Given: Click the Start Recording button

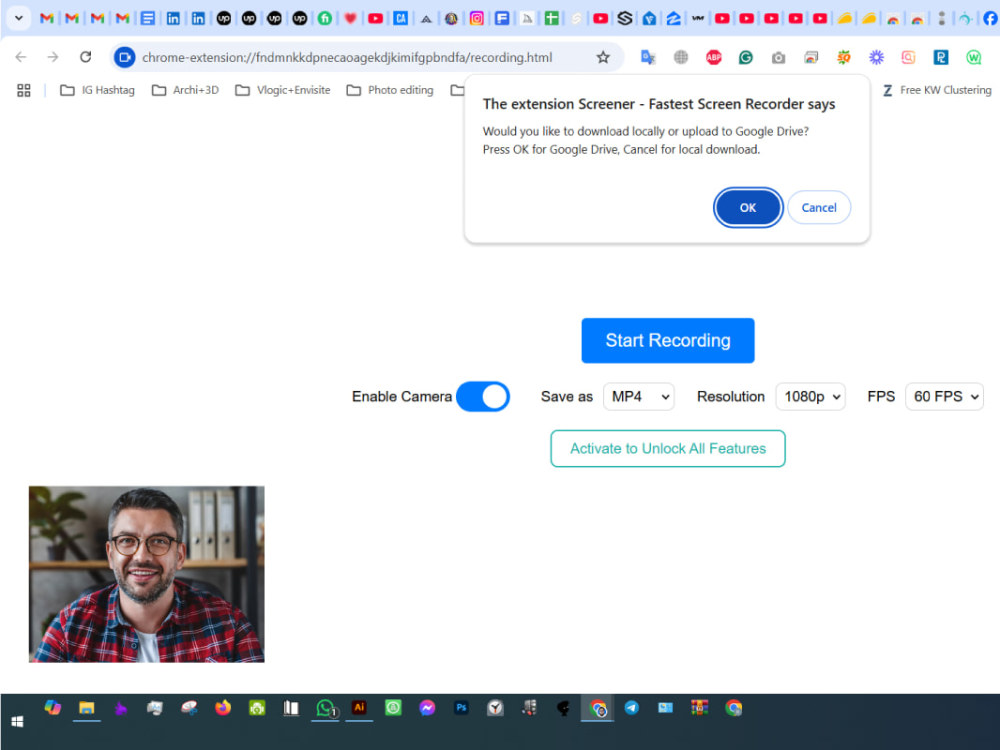Looking at the screenshot, I should tap(668, 341).
